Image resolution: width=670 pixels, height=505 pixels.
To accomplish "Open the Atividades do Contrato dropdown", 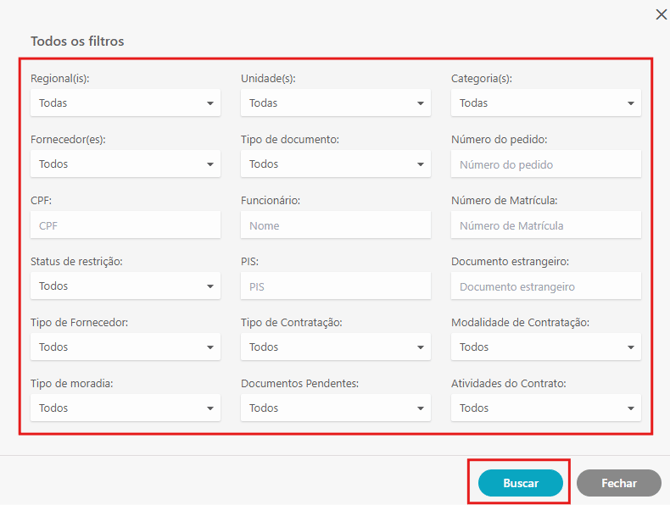I will pyautogui.click(x=546, y=408).
